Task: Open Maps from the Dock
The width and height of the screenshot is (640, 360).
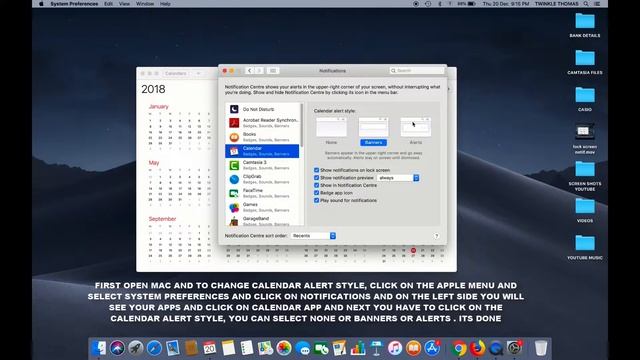Action: pyautogui.click(x=265, y=348)
